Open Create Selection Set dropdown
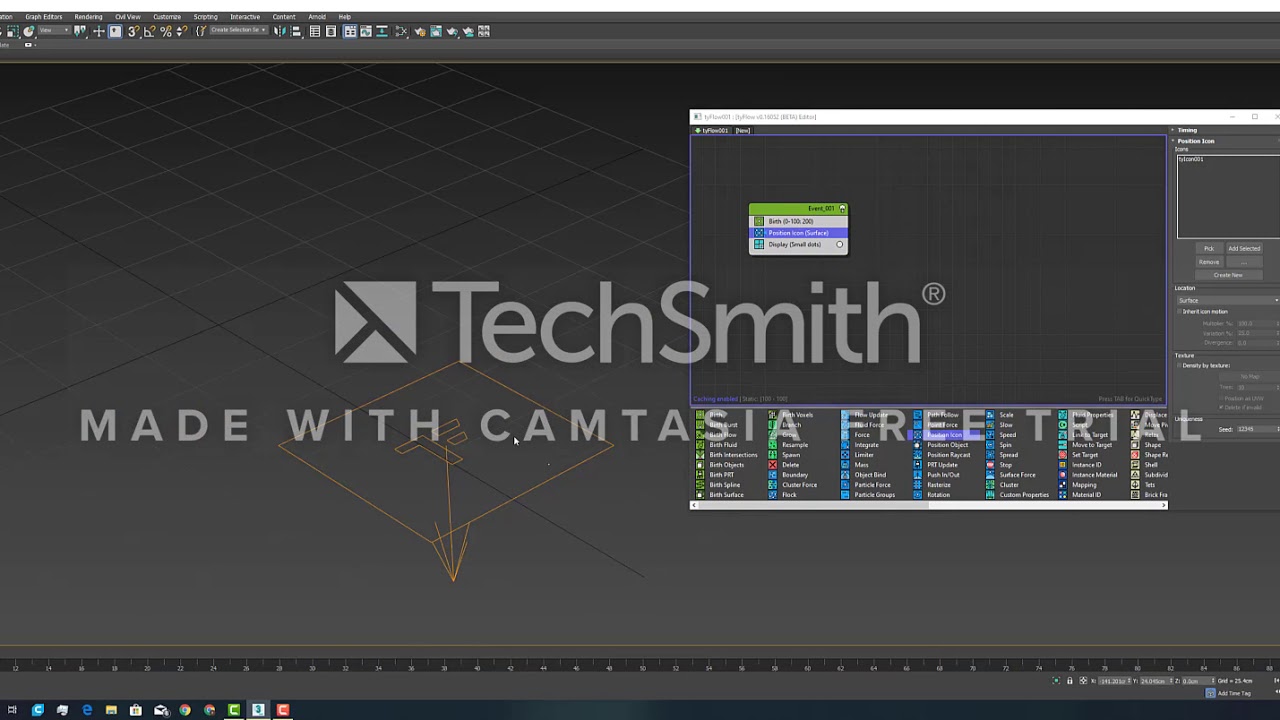Viewport: 1280px width, 720px height. tap(239, 31)
